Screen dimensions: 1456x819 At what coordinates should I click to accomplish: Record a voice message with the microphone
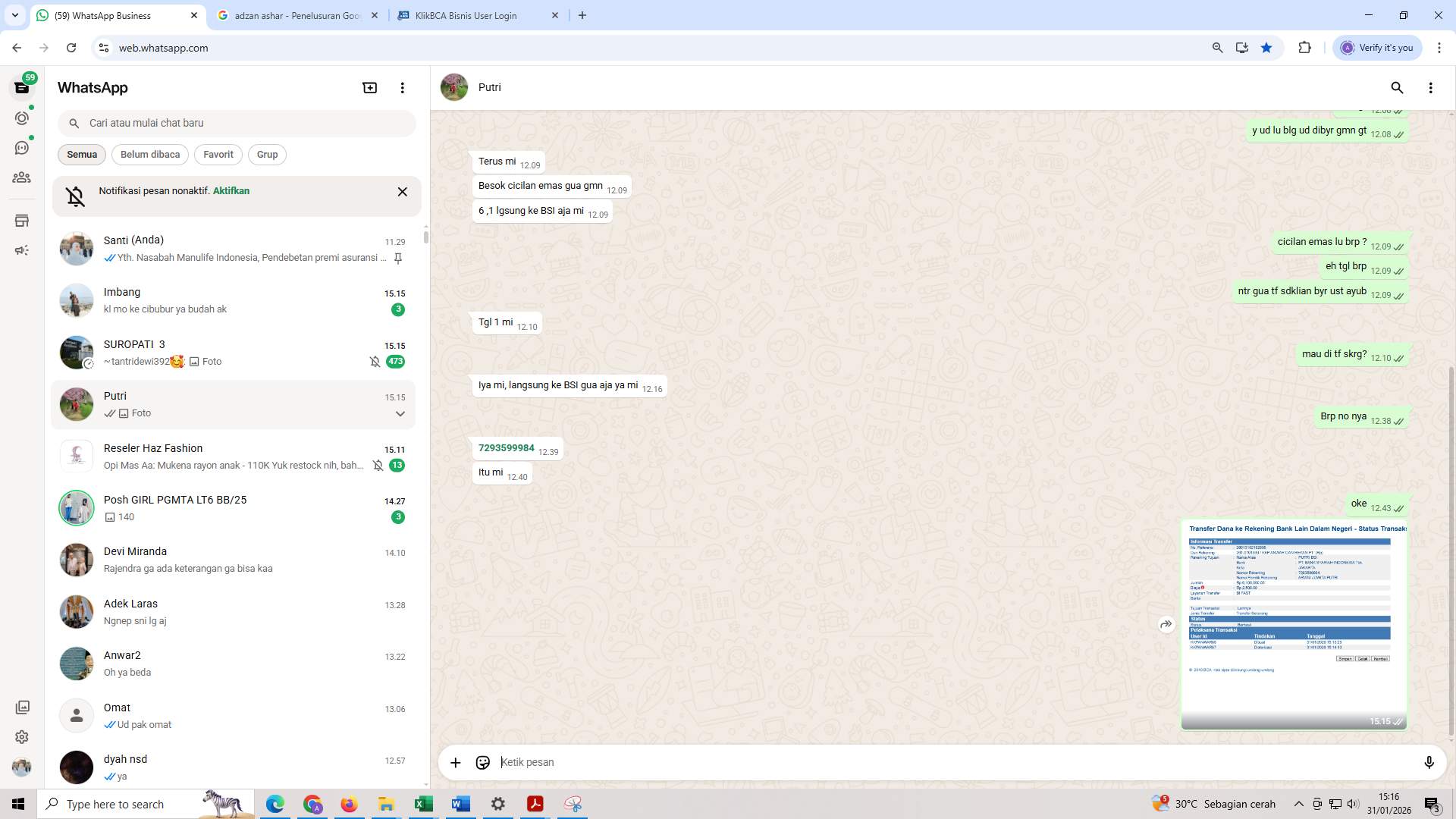tap(1430, 762)
